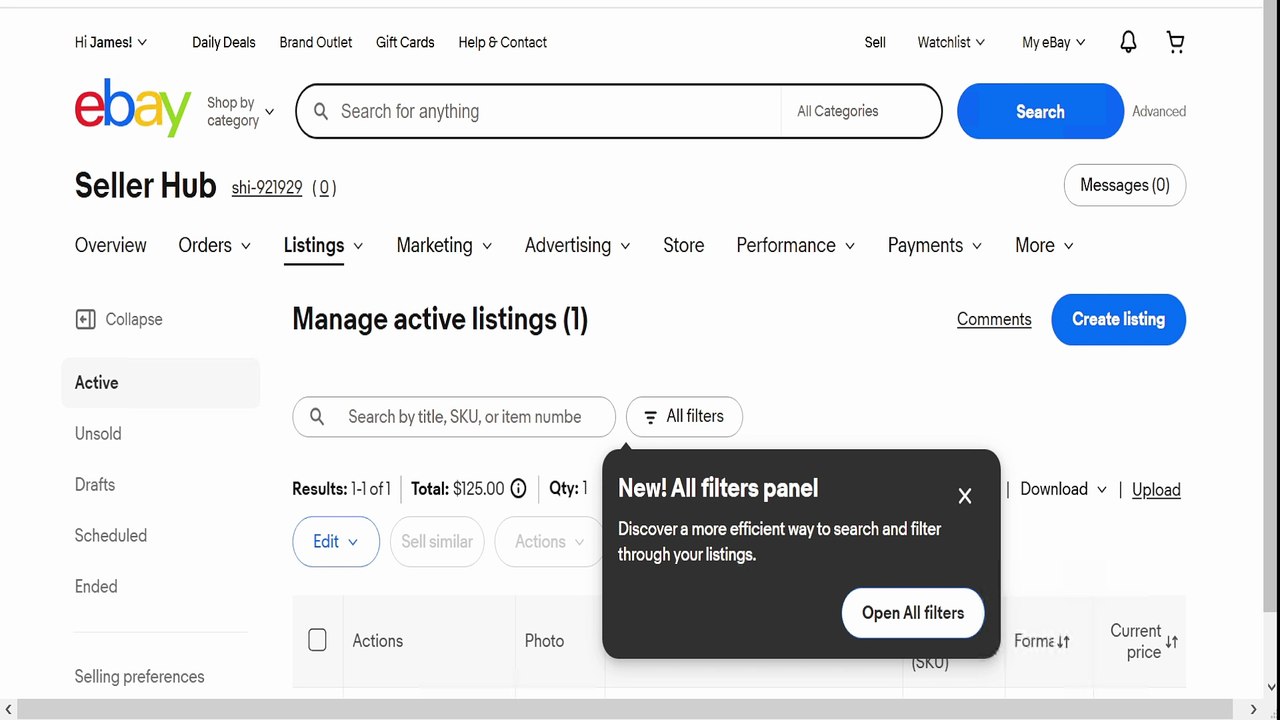The image size is (1280, 720).
Task: Expand the Hi James account dropdown
Action: coord(111,42)
